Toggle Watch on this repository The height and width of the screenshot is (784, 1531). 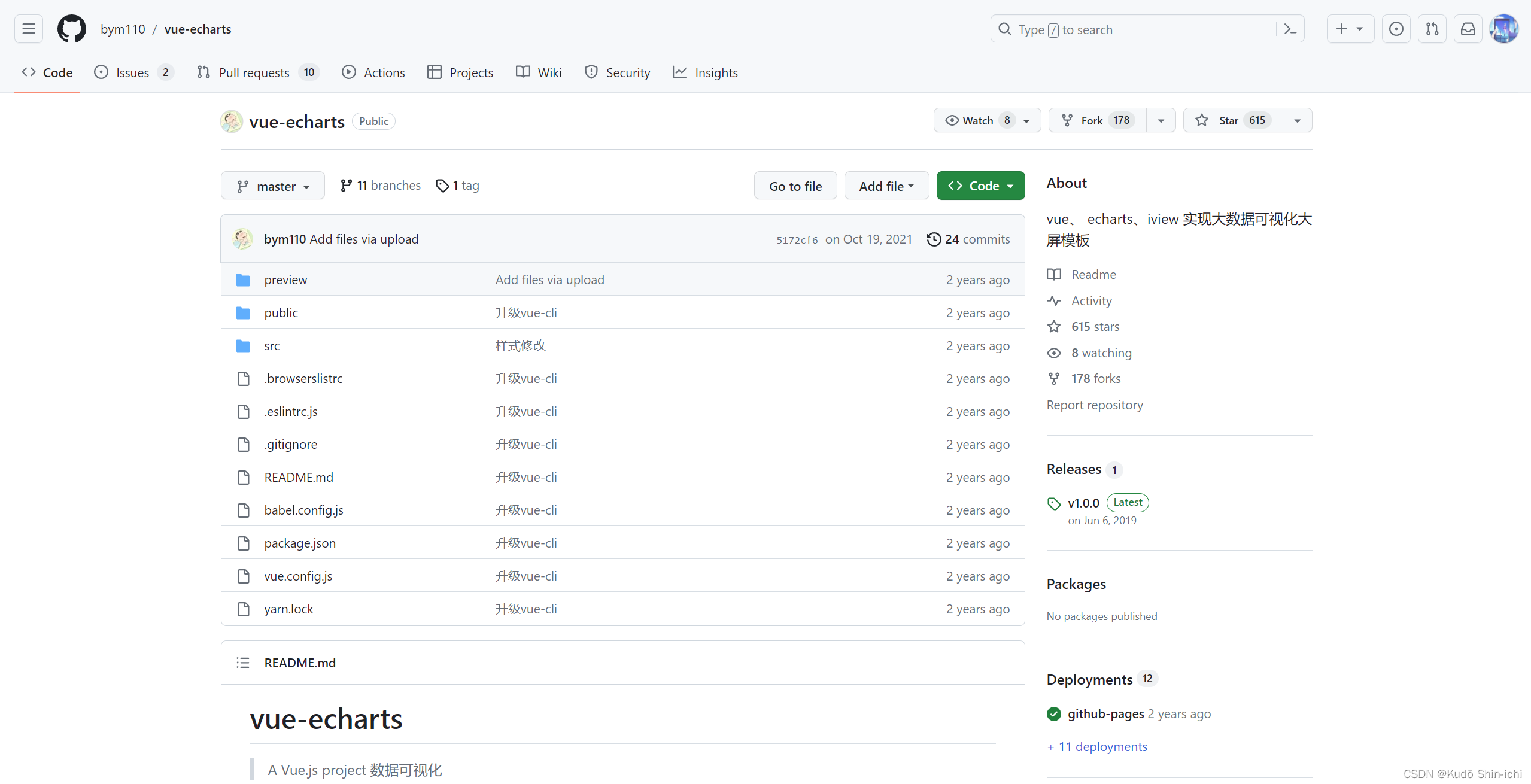coord(977,120)
